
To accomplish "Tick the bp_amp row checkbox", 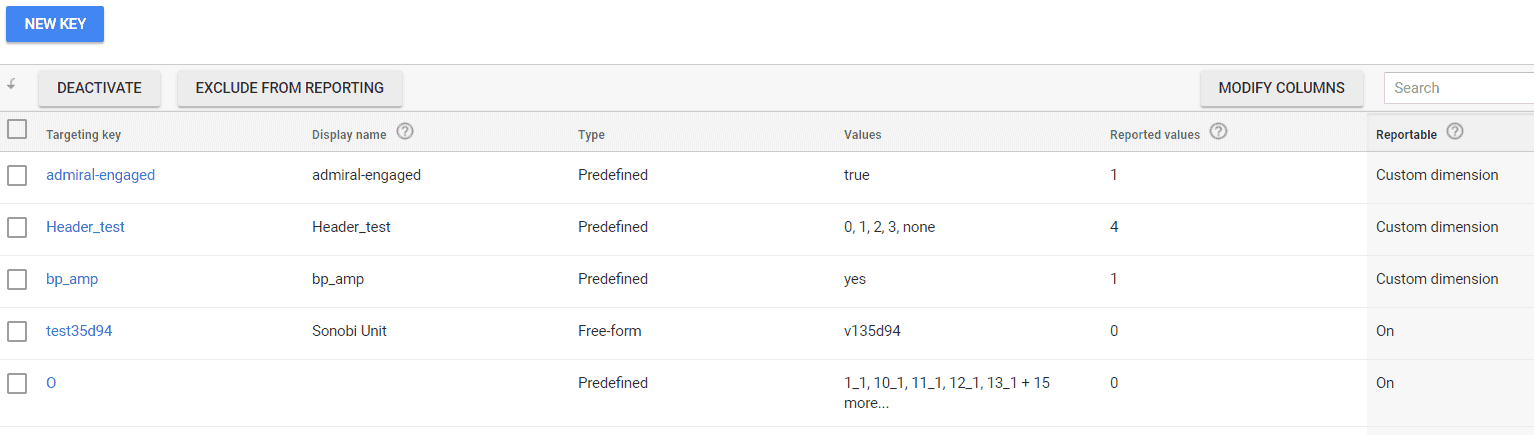I will (17, 279).
